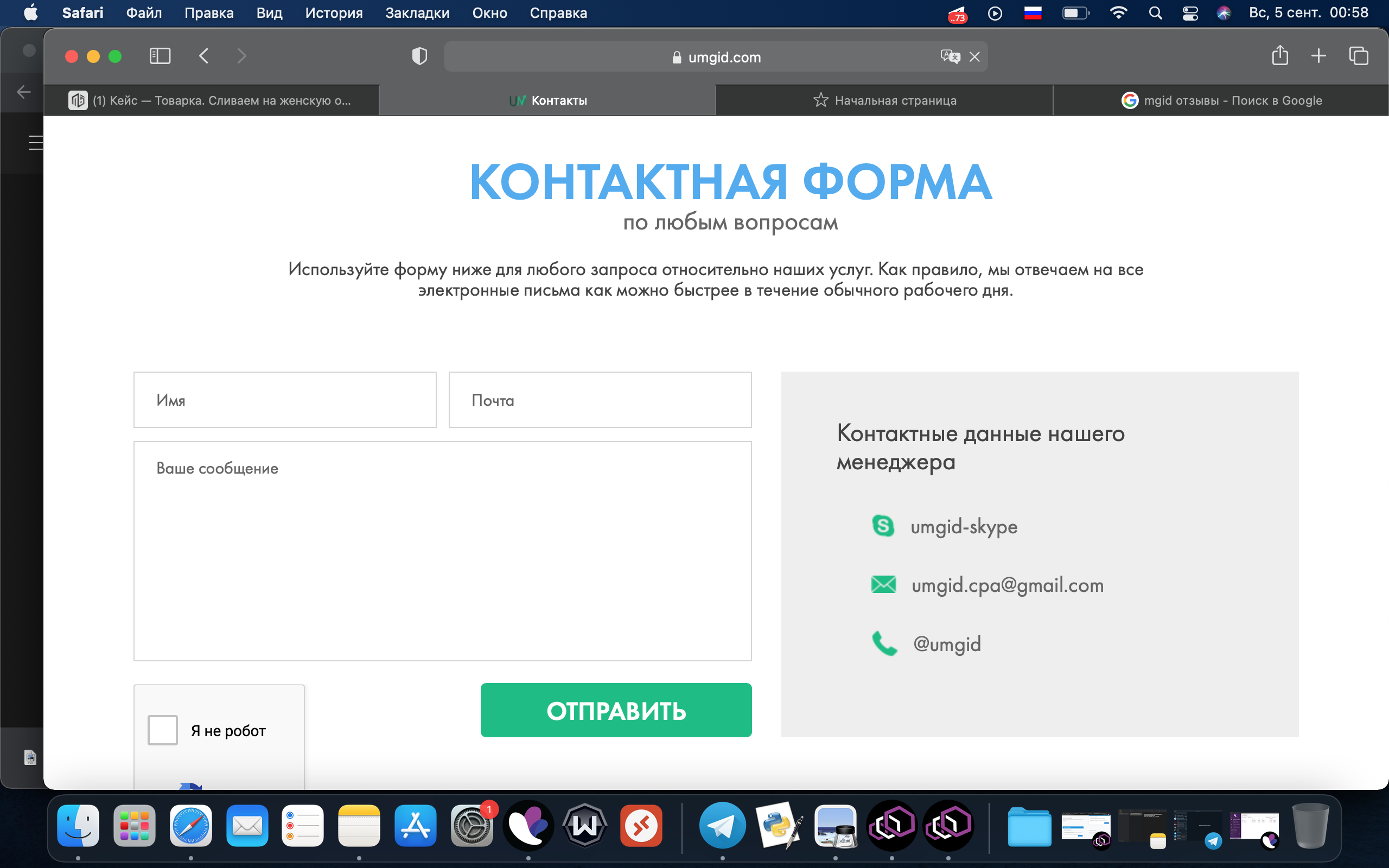The image size is (1389, 868).
Task: Open Notes from the Dock
Action: point(359,826)
